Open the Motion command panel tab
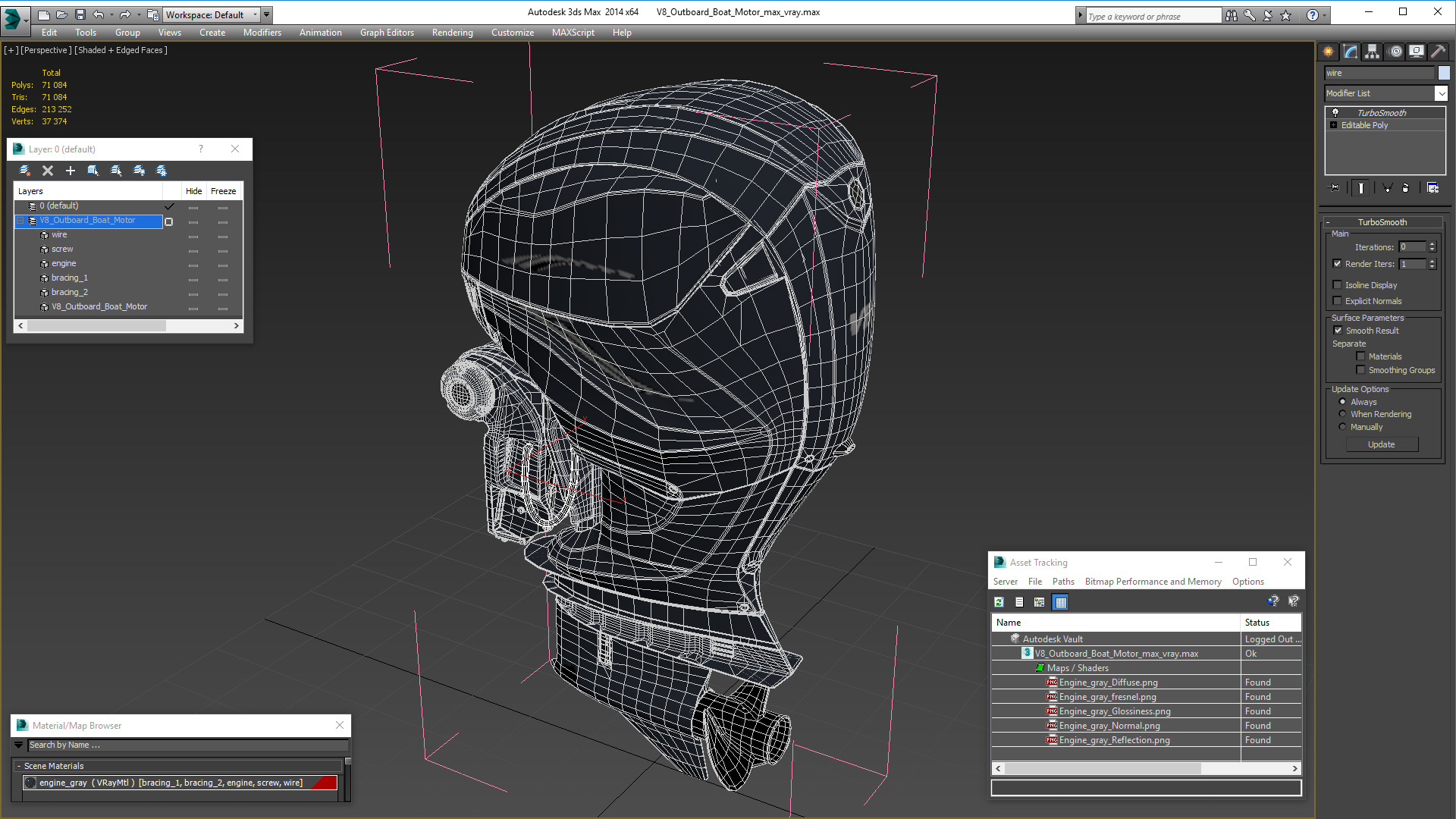The width and height of the screenshot is (1456, 819). click(x=1395, y=52)
